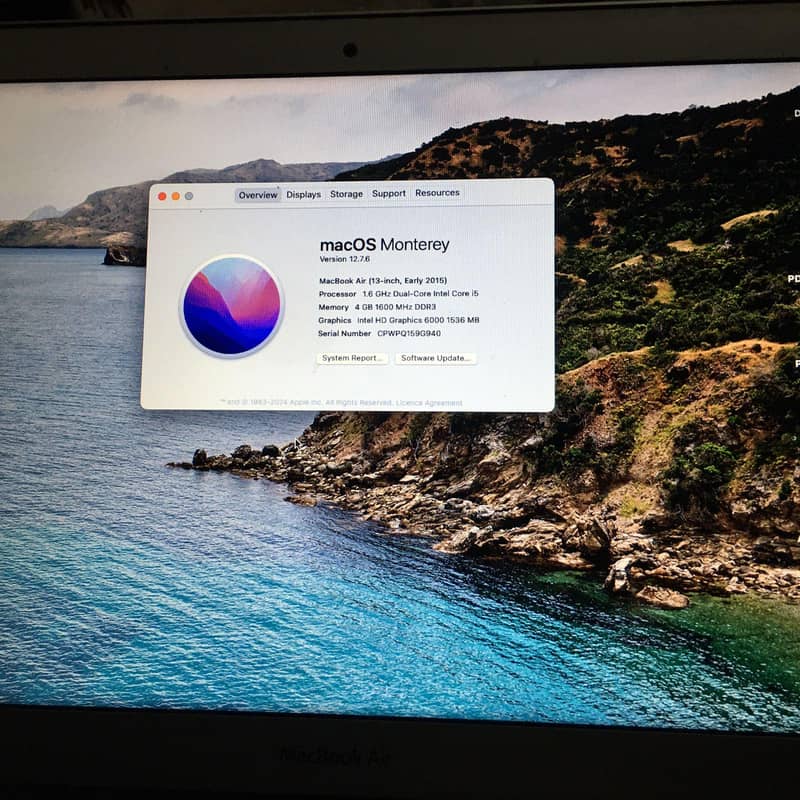Click the System Report button
Screen dimensions: 800x800
click(352, 358)
